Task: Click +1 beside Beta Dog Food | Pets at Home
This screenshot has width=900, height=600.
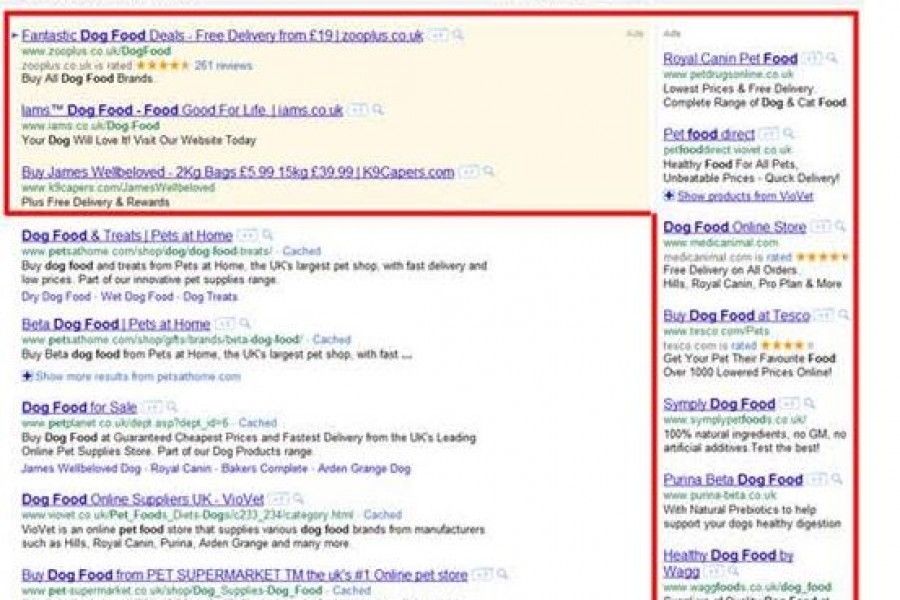Action: tap(225, 324)
